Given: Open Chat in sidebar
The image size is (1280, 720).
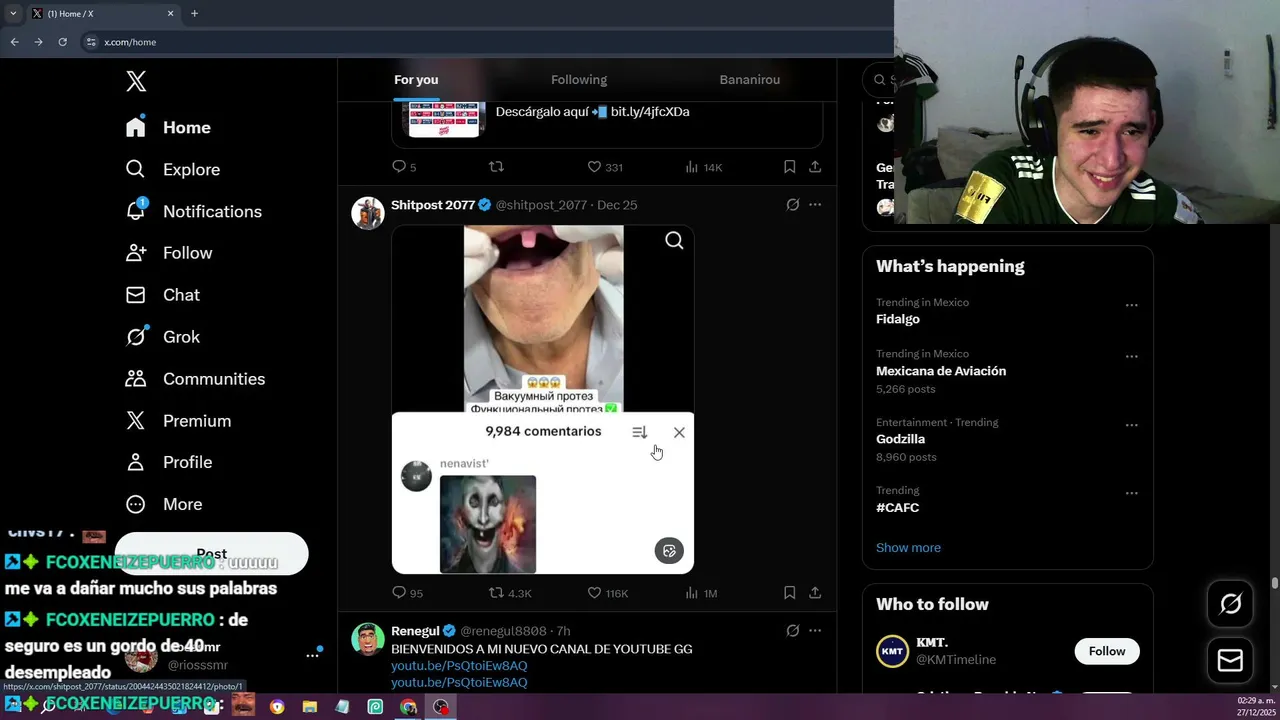Looking at the screenshot, I should click(163, 295).
